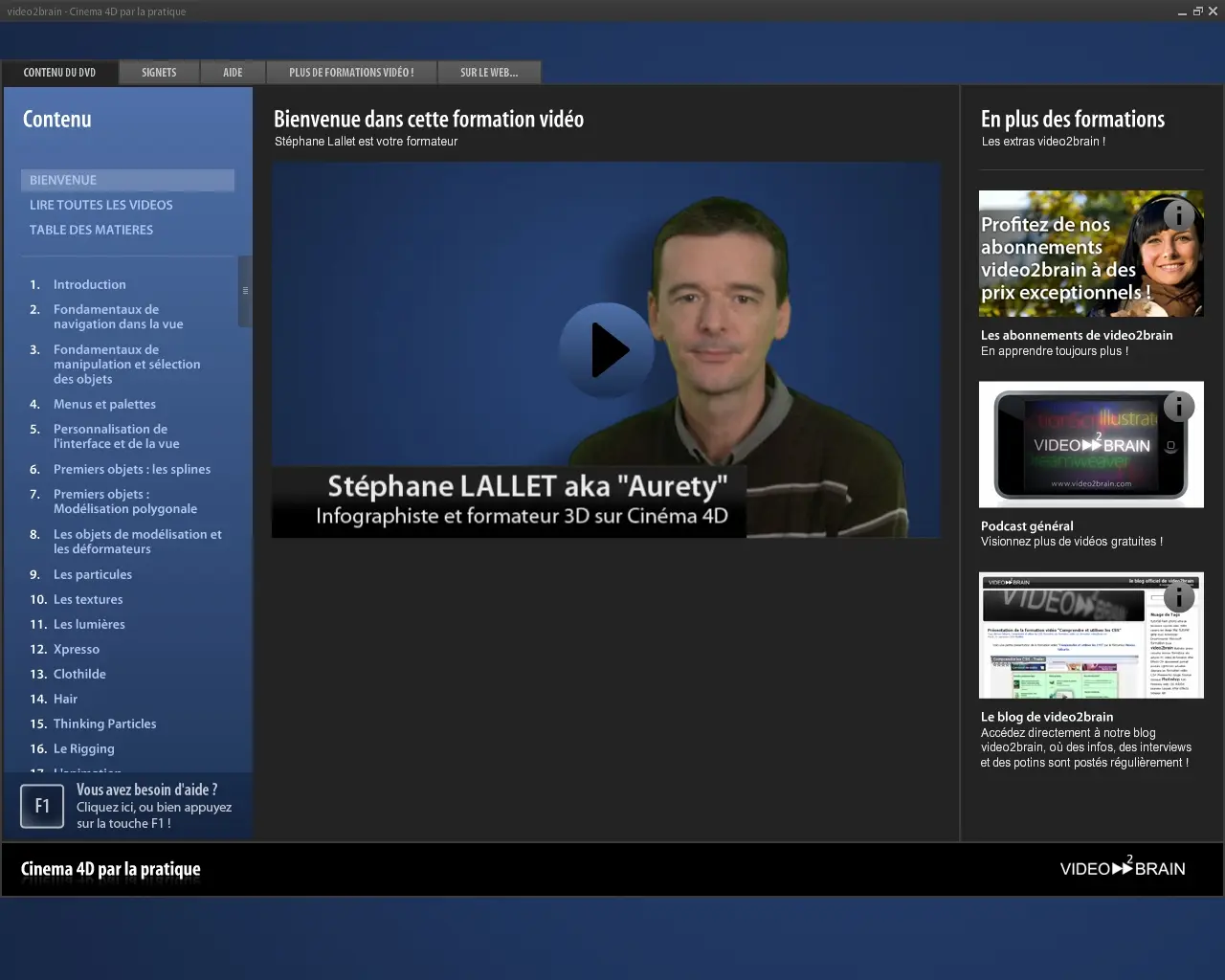The height and width of the screenshot is (980, 1225).
Task: Open the Sur le web tab
Action: point(489,73)
